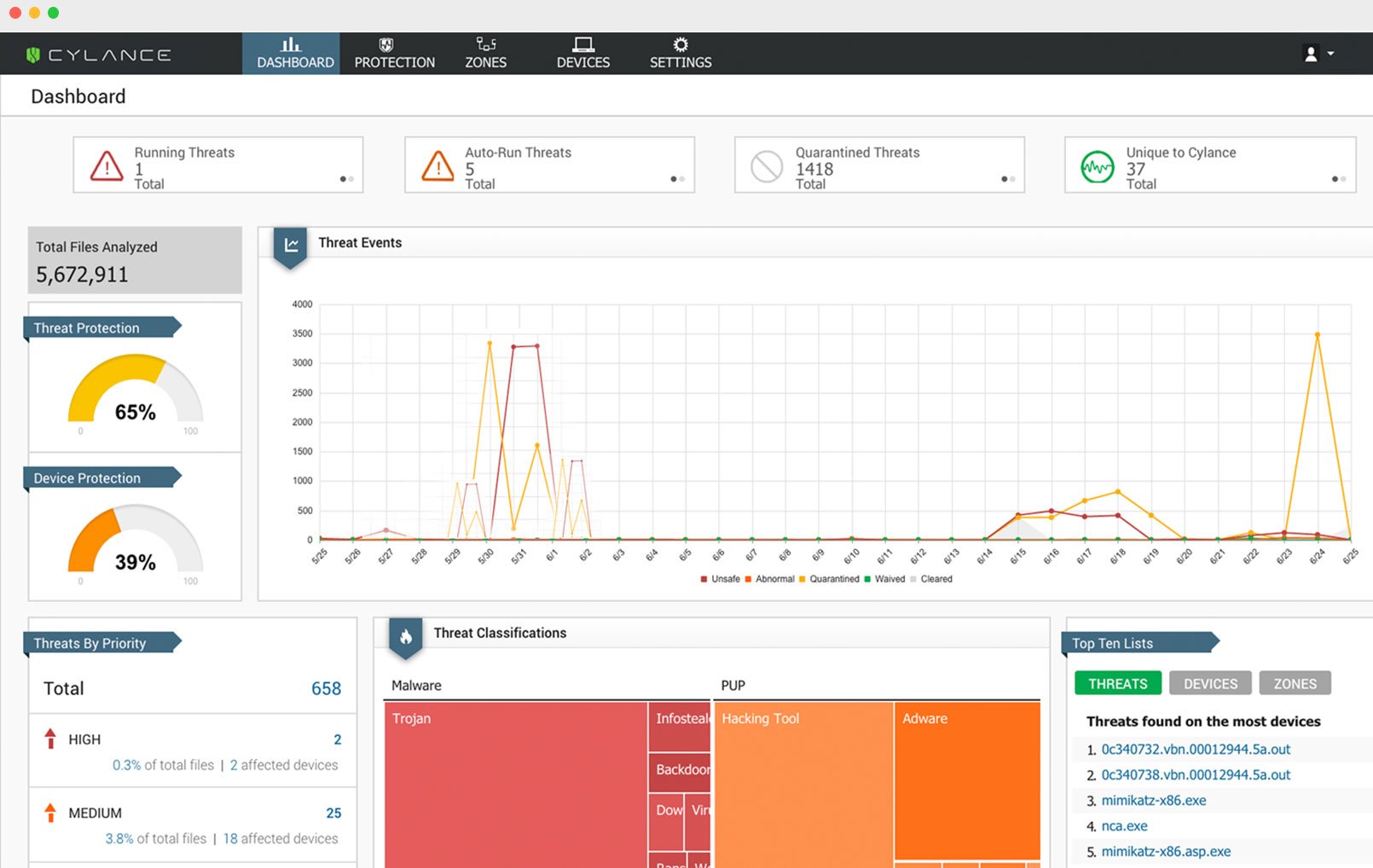Switch Top Ten Lists to Devices
The image size is (1373, 868).
point(1210,683)
